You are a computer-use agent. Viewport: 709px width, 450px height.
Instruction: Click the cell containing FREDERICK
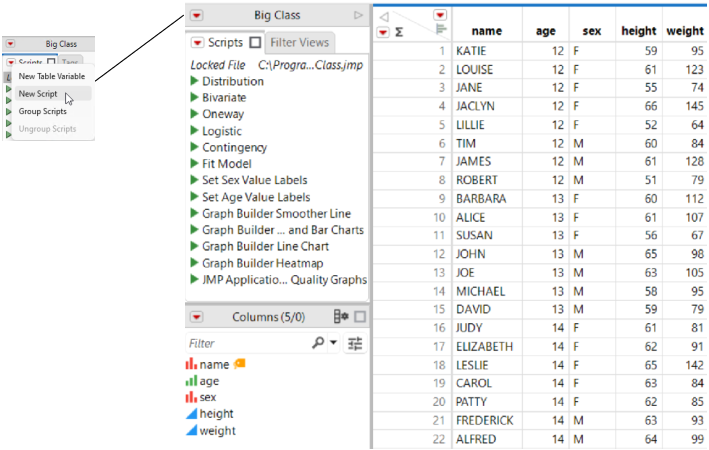(x=487, y=421)
